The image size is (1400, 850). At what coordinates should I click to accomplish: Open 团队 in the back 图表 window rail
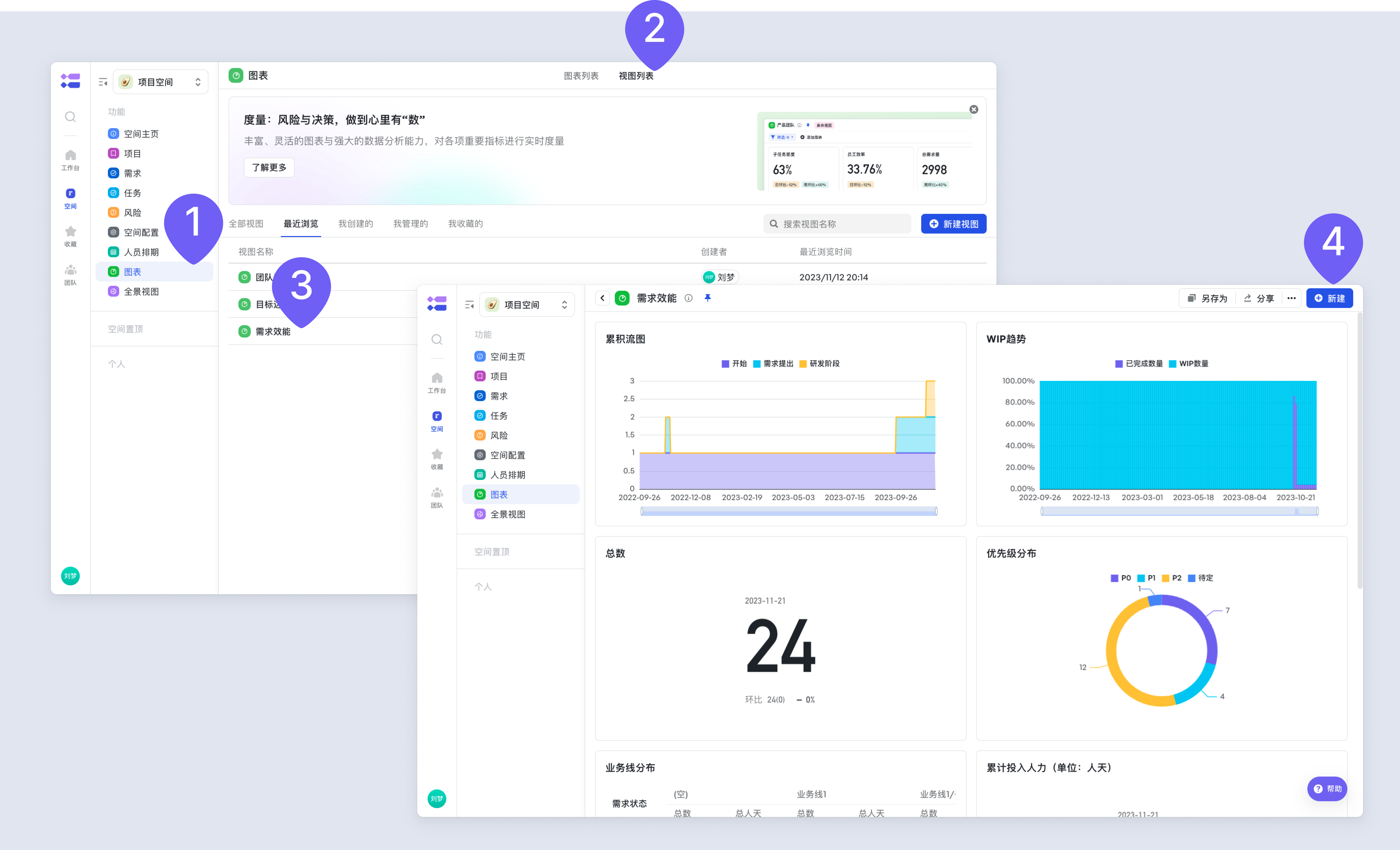pyautogui.click(x=70, y=275)
